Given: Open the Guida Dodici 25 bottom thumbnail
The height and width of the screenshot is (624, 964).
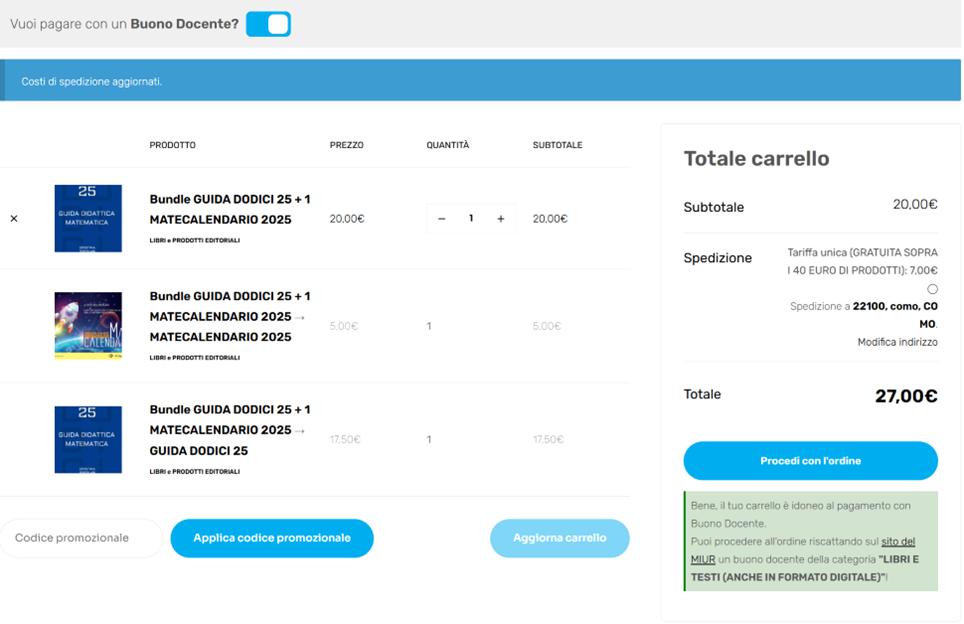Looking at the screenshot, I should click(88, 439).
